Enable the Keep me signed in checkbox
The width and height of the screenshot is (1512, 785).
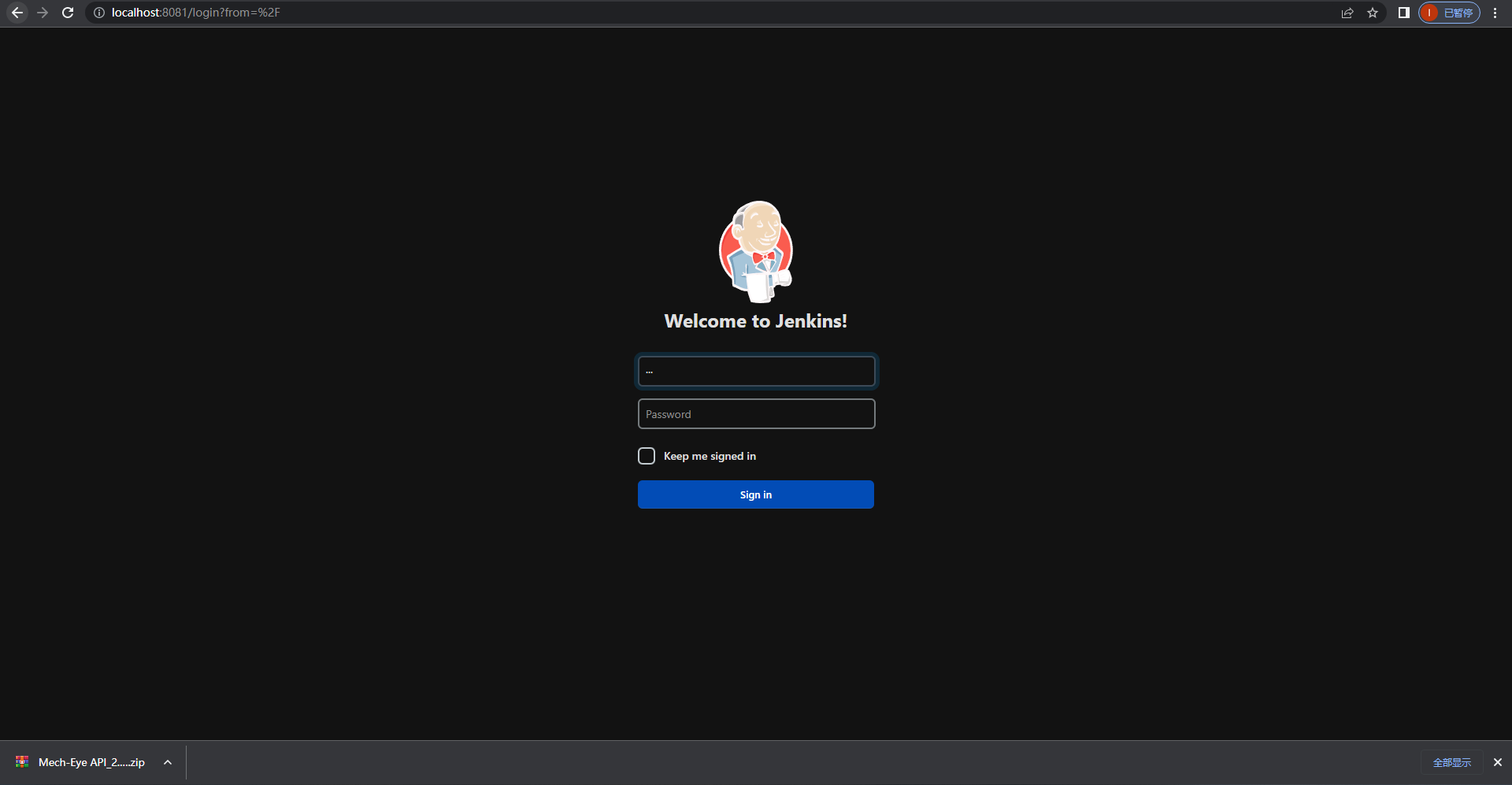click(646, 455)
